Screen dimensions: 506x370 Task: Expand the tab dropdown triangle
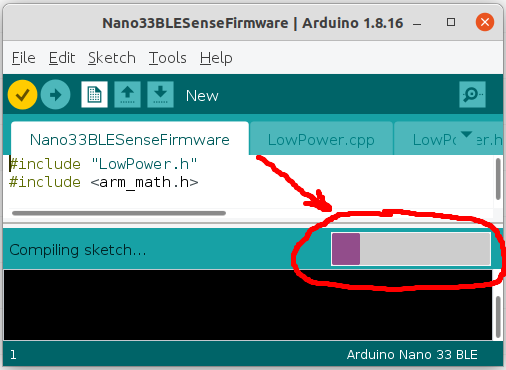coord(466,134)
